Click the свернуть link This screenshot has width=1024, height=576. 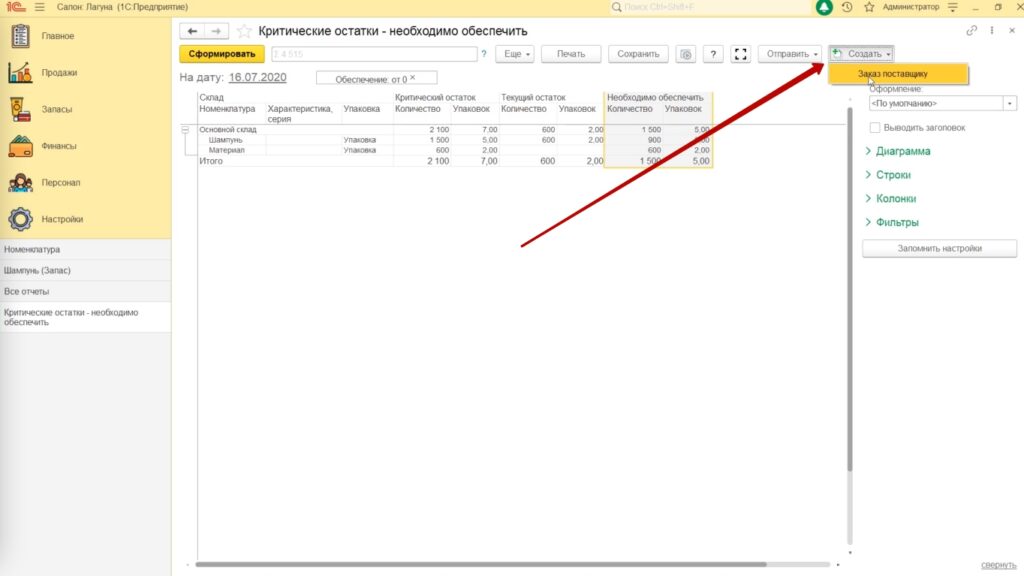tap(999, 565)
